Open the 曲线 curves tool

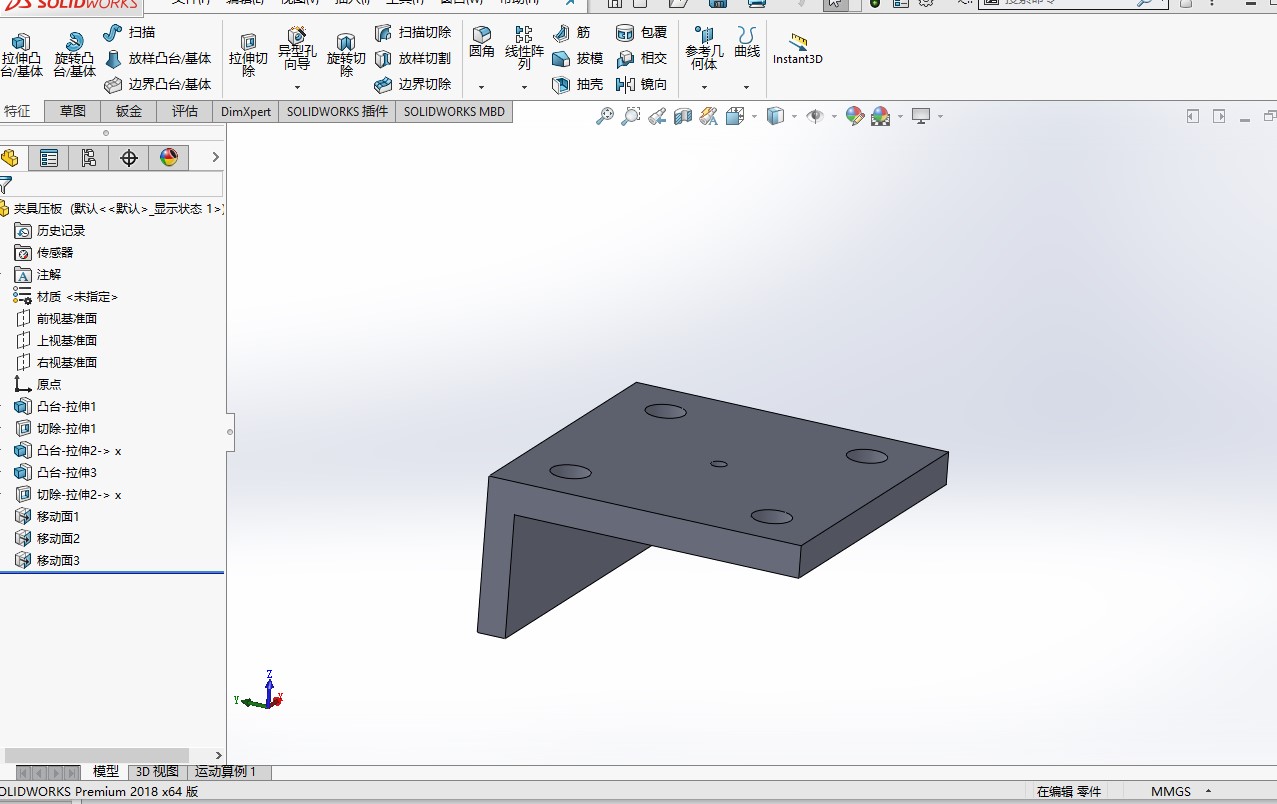(x=747, y=43)
